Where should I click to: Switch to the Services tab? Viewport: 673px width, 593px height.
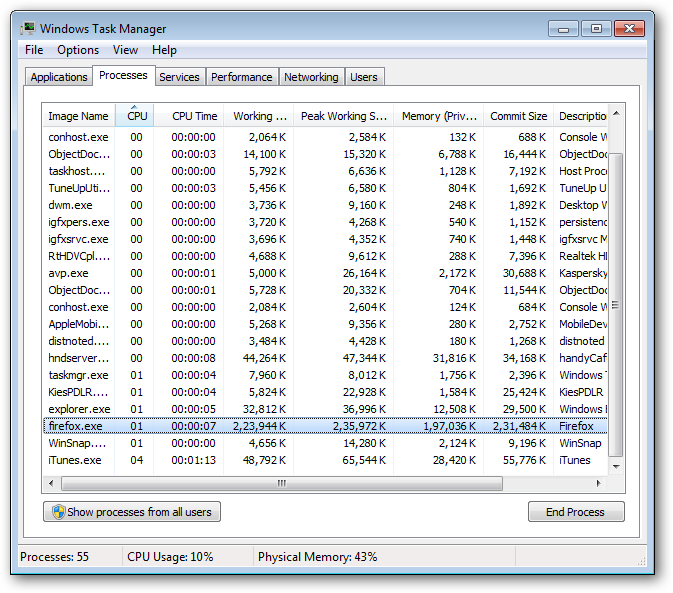point(179,77)
